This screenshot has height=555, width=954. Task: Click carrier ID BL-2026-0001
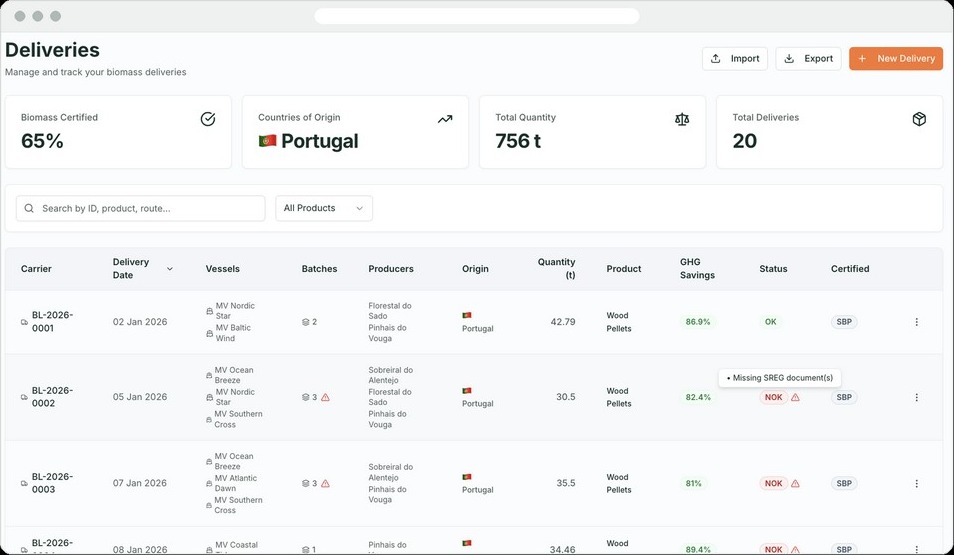(x=52, y=321)
